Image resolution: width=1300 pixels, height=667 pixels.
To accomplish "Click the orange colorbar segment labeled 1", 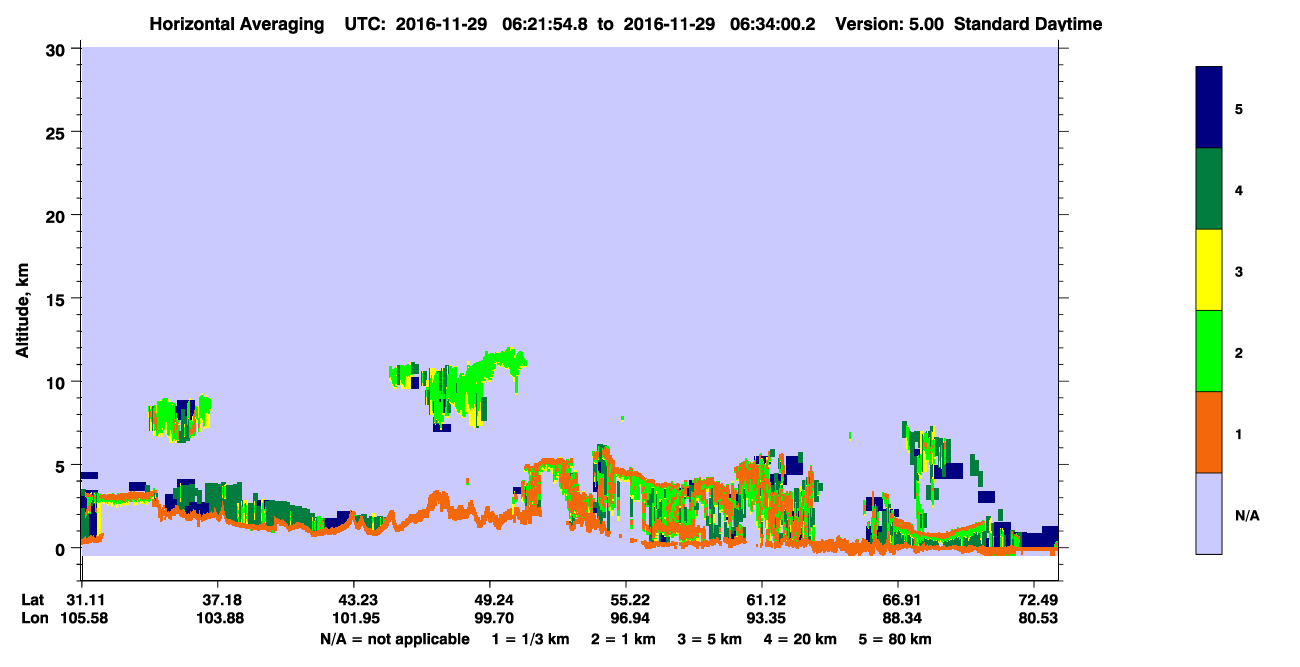I will (x=1209, y=432).
